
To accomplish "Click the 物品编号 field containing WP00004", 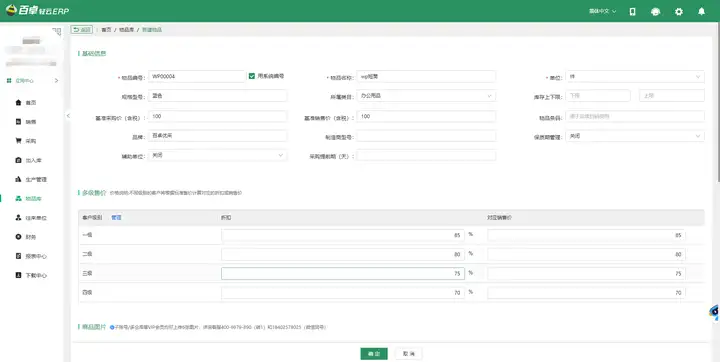I will [197, 77].
